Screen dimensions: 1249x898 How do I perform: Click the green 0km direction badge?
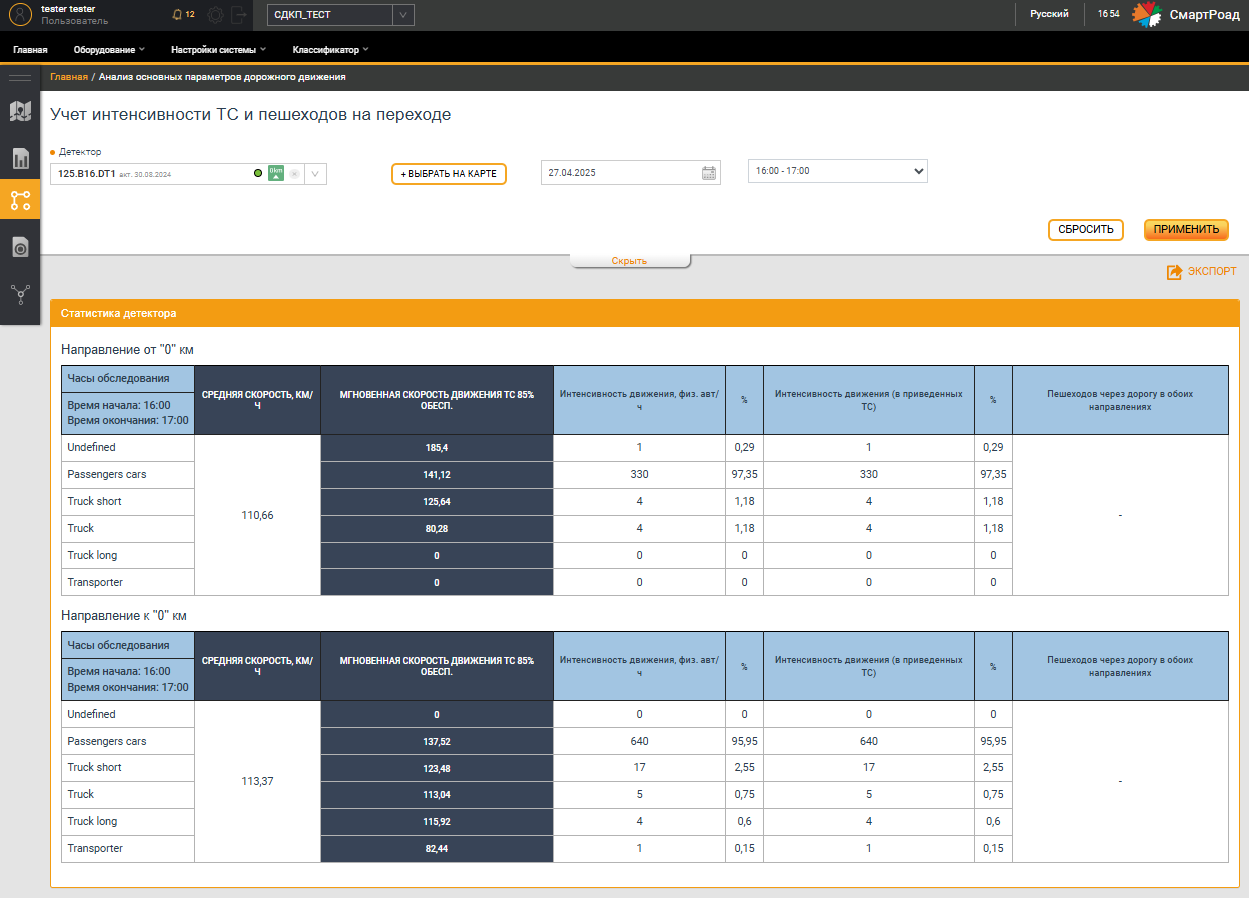[276, 173]
